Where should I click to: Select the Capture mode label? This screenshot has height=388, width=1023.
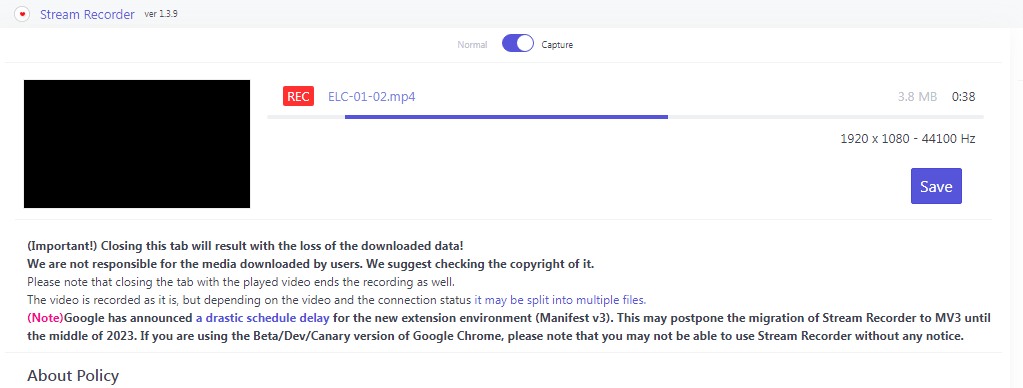click(557, 45)
